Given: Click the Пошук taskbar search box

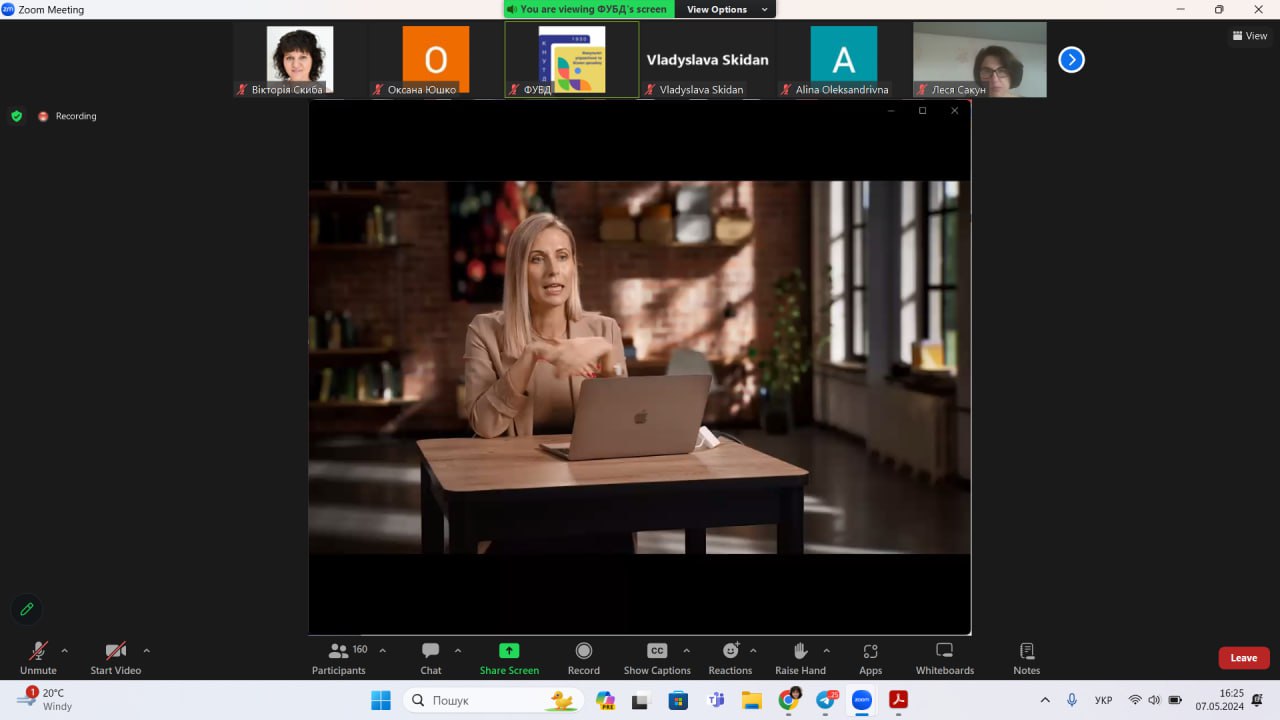Looking at the screenshot, I should [x=492, y=700].
